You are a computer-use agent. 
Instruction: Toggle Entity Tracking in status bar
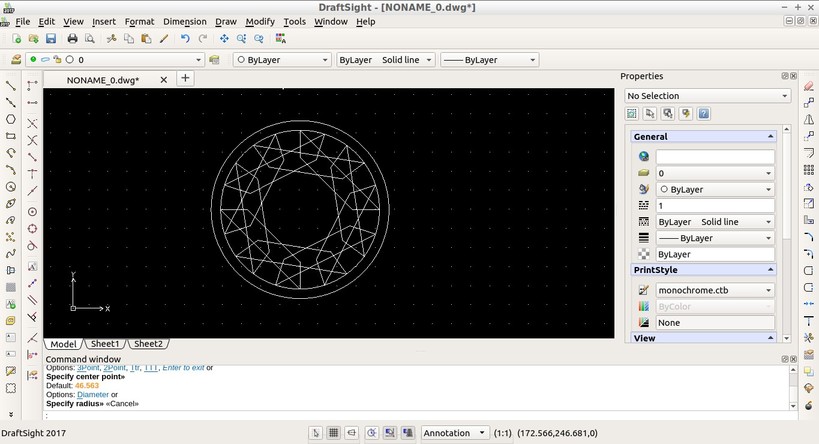click(x=407, y=433)
